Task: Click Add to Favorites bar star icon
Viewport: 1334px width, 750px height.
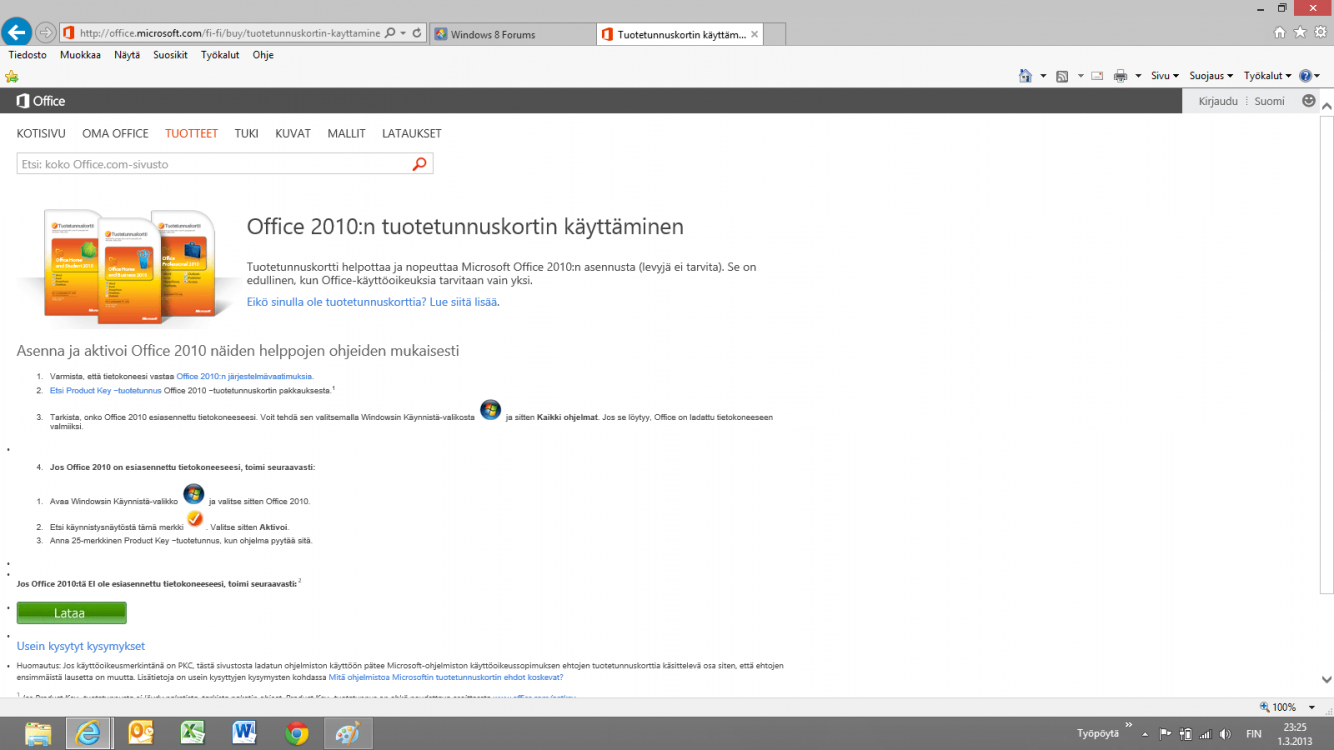Action: coord(12,76)
